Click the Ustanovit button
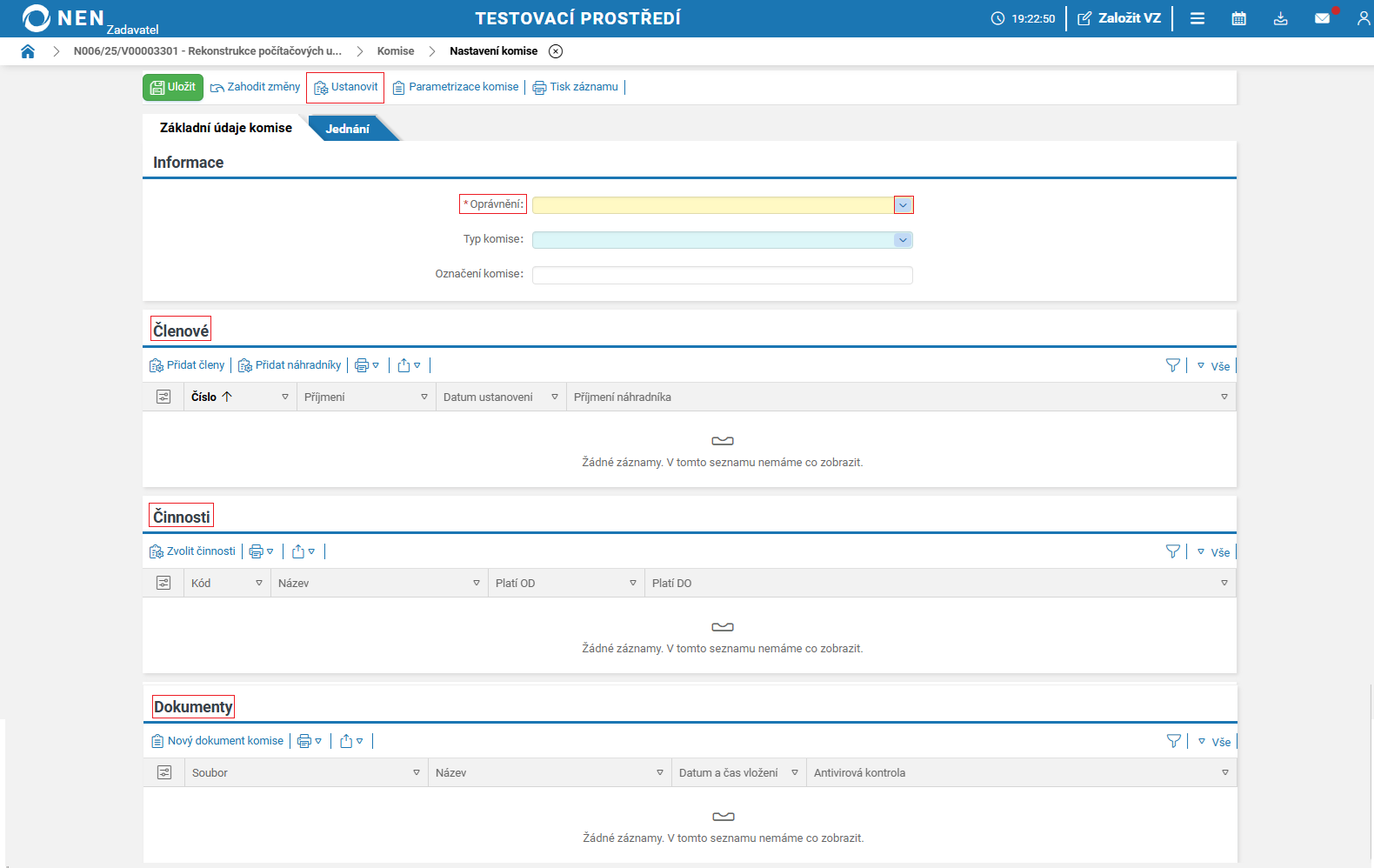Viewport: 1374px width, 868px height. (345, 87)
